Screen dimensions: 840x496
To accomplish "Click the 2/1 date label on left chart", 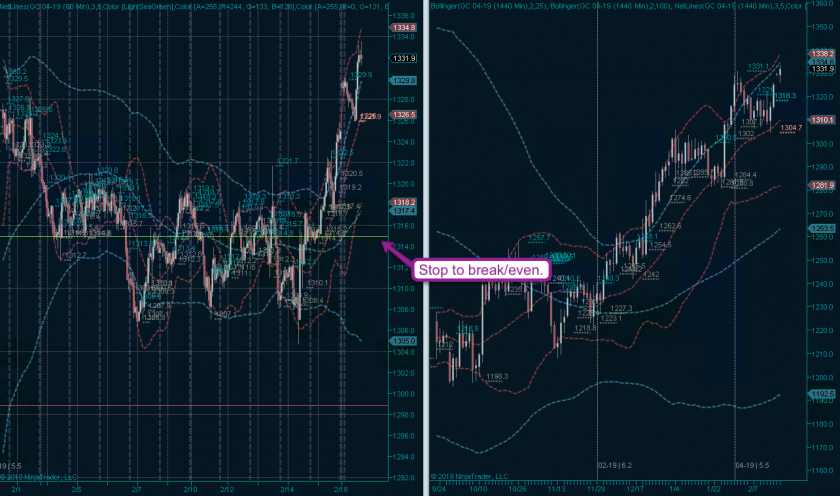I will [x=16, y=490].
